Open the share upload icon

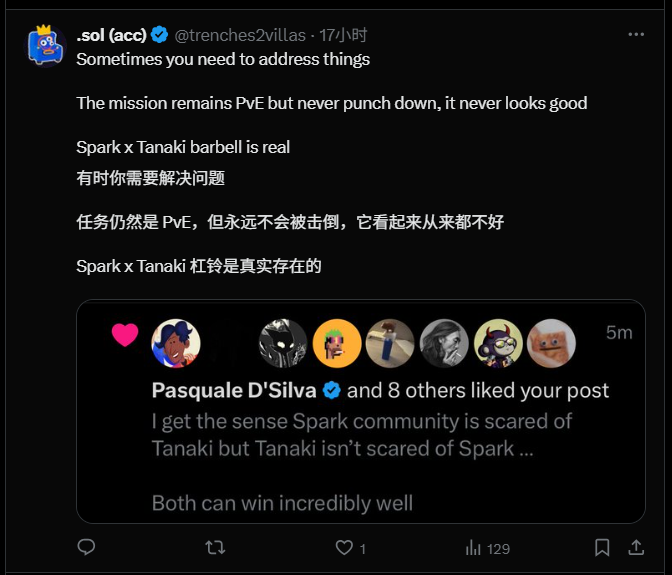[636, 548]
